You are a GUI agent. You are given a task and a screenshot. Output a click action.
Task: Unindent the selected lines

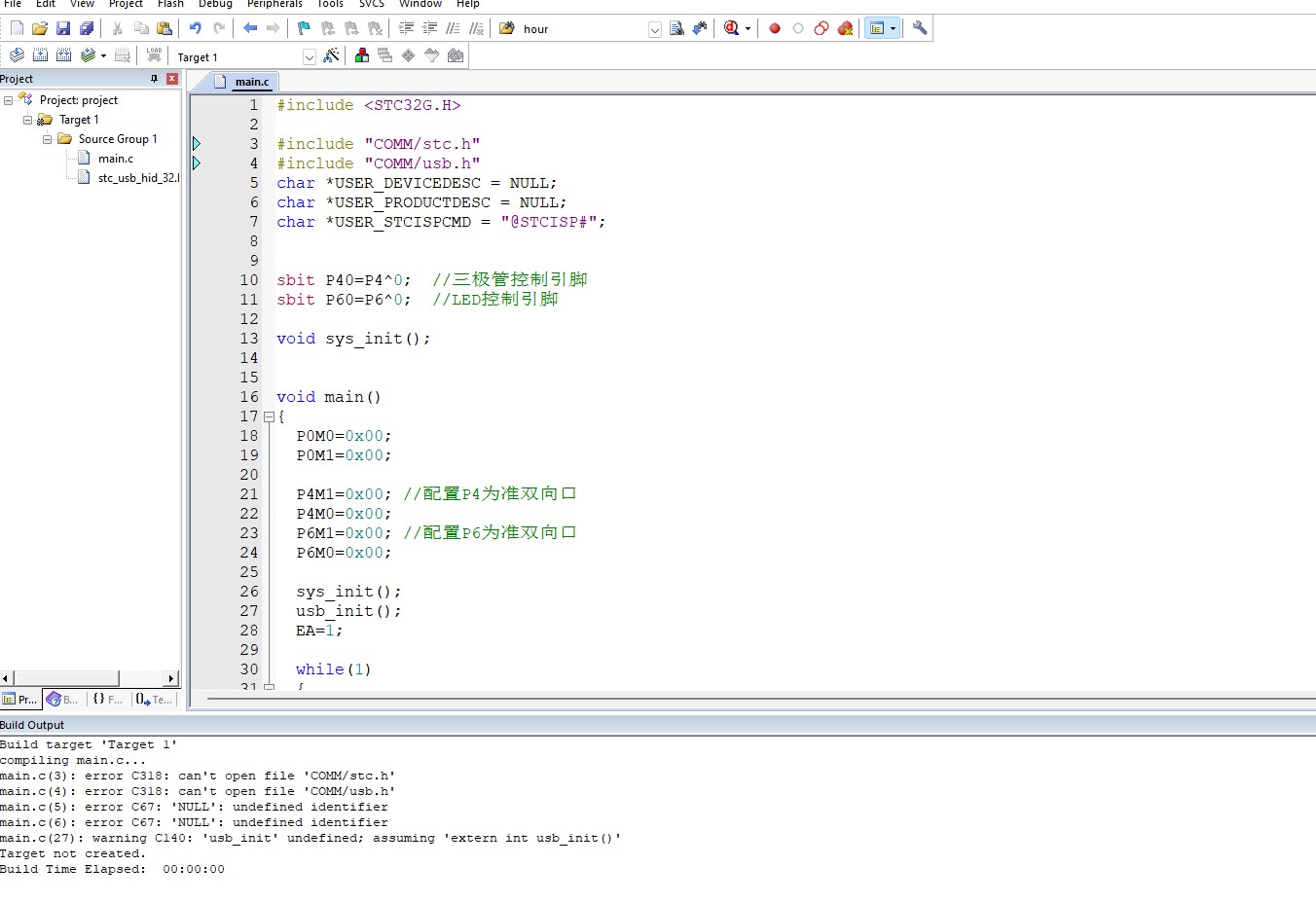click(429, 28)
